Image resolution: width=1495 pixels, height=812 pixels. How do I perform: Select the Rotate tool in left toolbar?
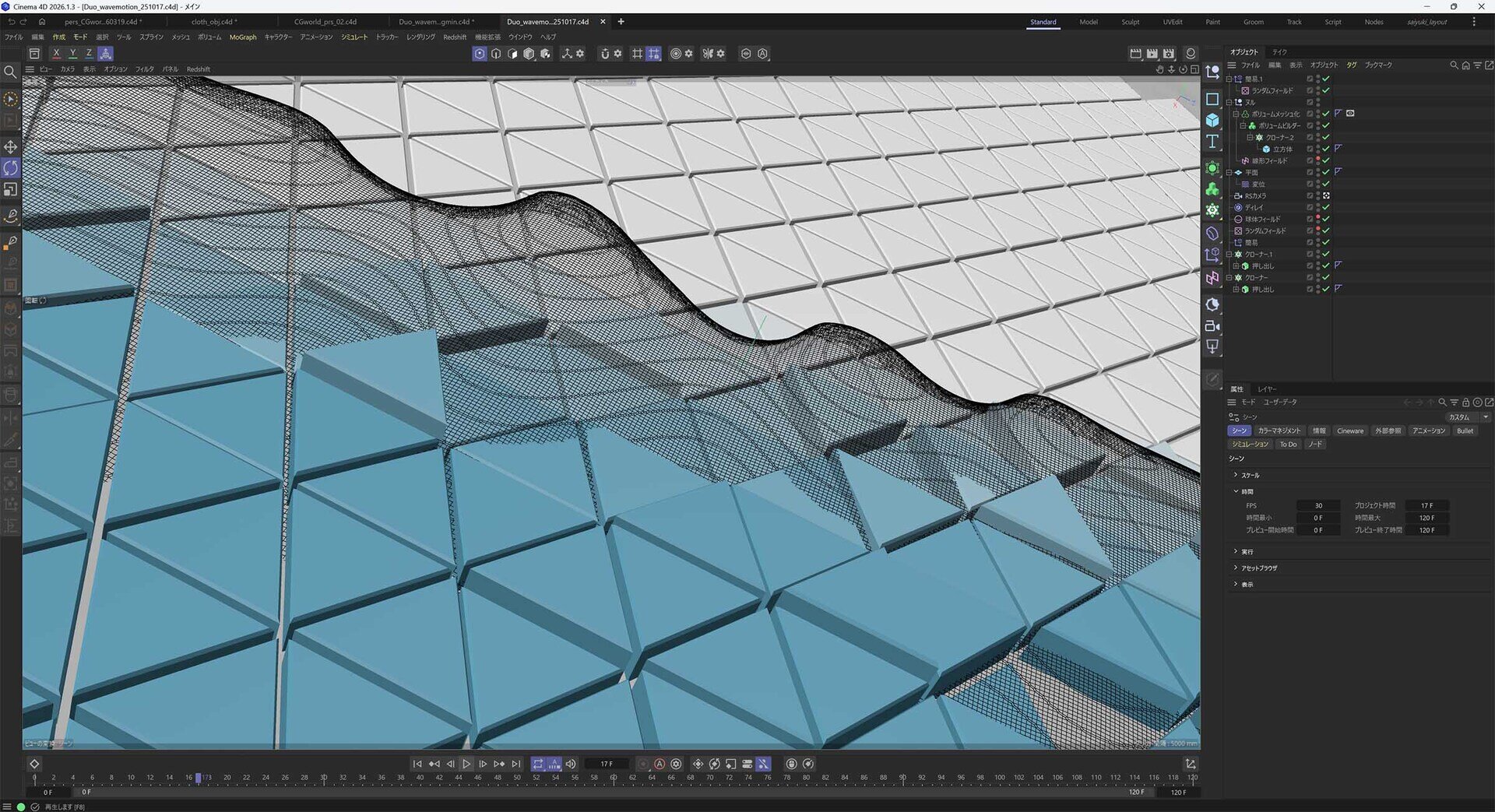(10, 168)
